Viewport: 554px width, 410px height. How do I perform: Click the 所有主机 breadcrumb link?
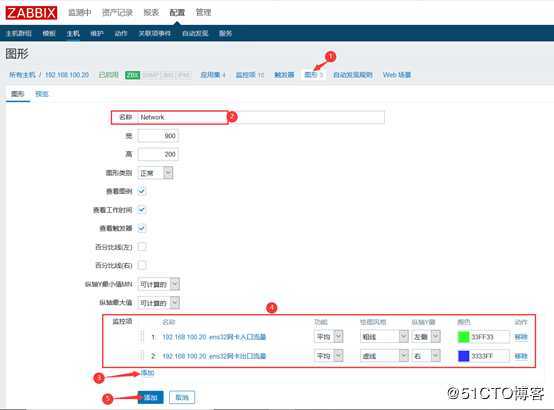pos(22,75)
